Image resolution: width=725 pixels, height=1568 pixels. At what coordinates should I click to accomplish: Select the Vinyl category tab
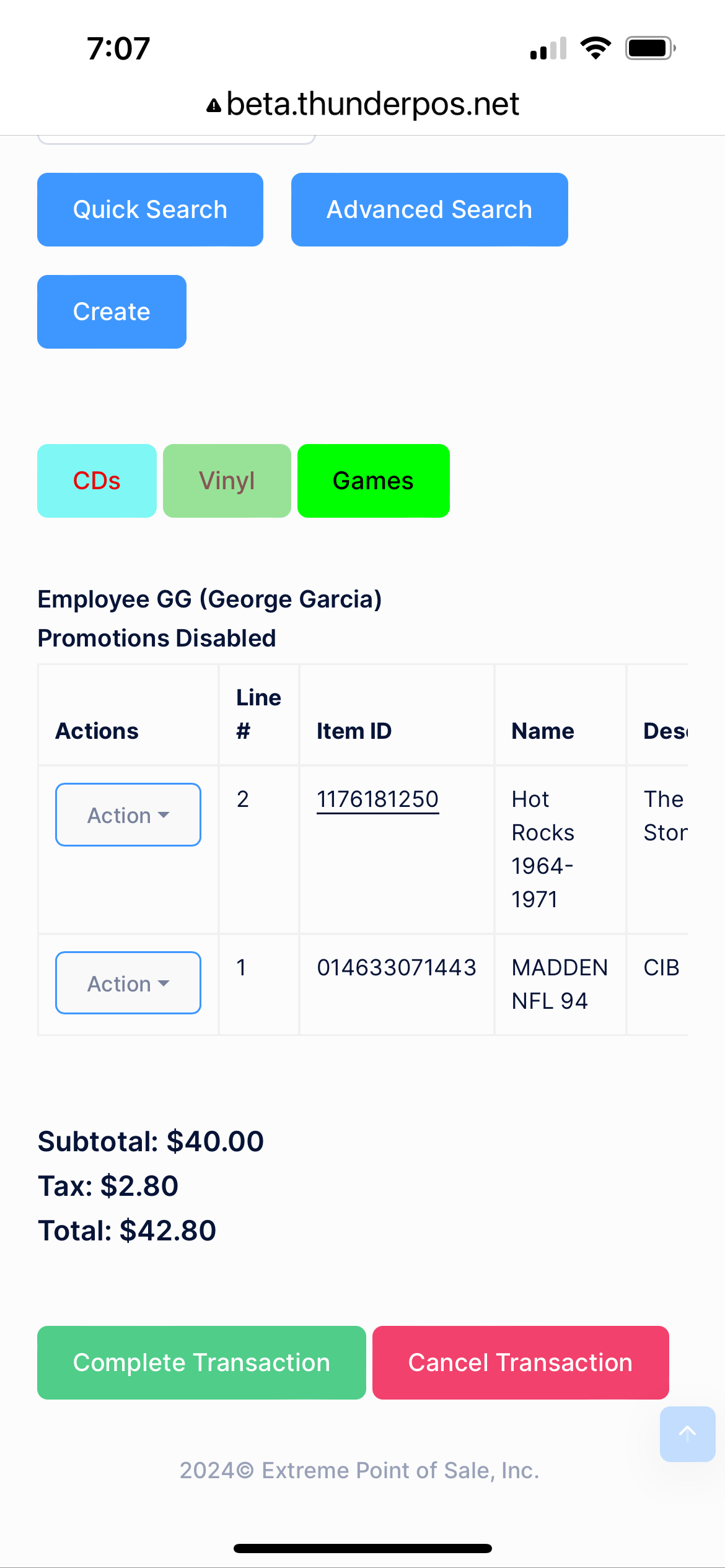tap(227, 481)
